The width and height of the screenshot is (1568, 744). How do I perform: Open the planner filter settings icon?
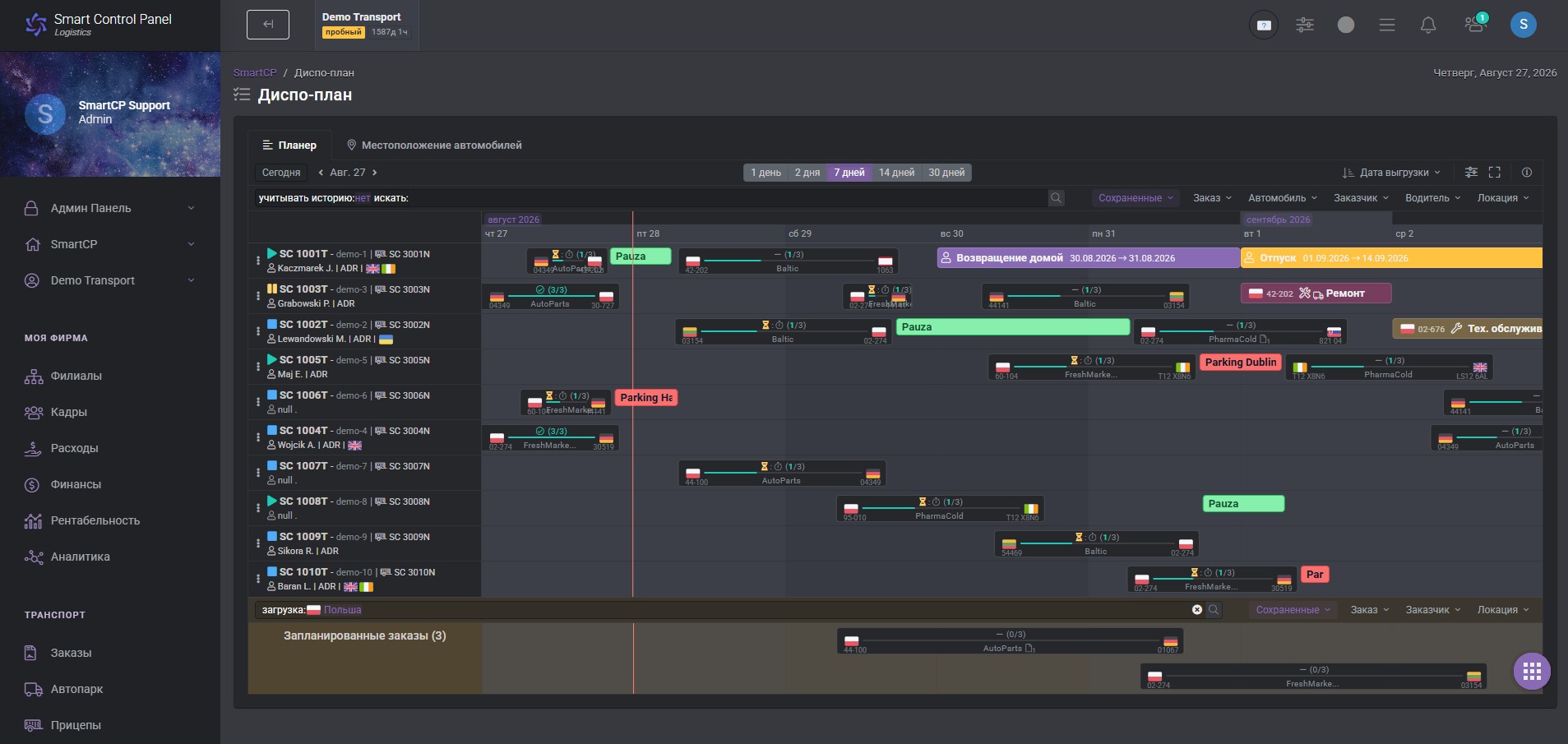click(1471, 173)
